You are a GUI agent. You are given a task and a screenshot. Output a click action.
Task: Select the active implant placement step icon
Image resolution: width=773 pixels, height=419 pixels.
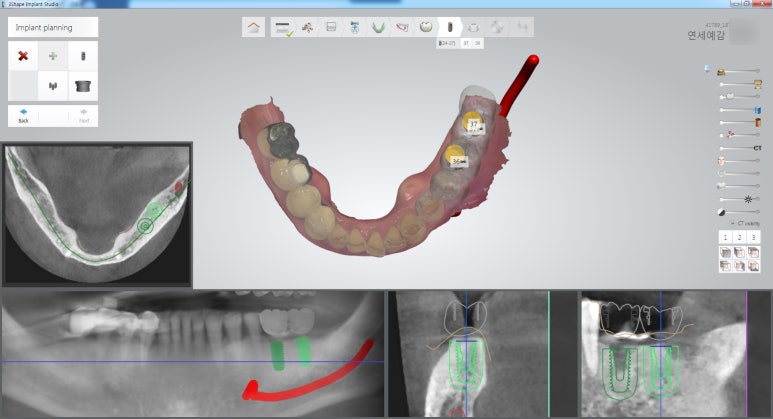click(x=449, y=28)
